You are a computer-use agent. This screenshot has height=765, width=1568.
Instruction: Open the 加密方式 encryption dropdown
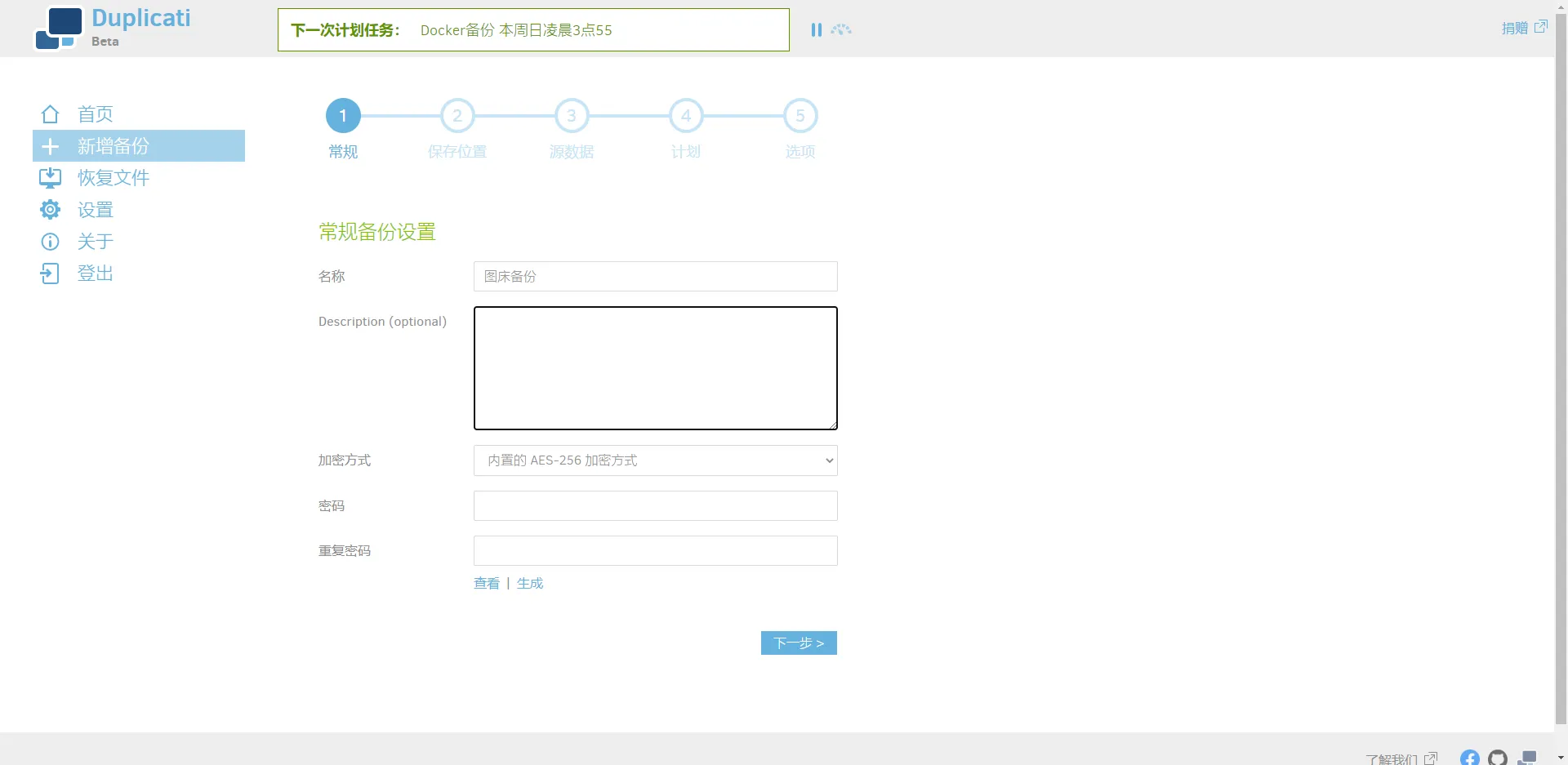656,460
